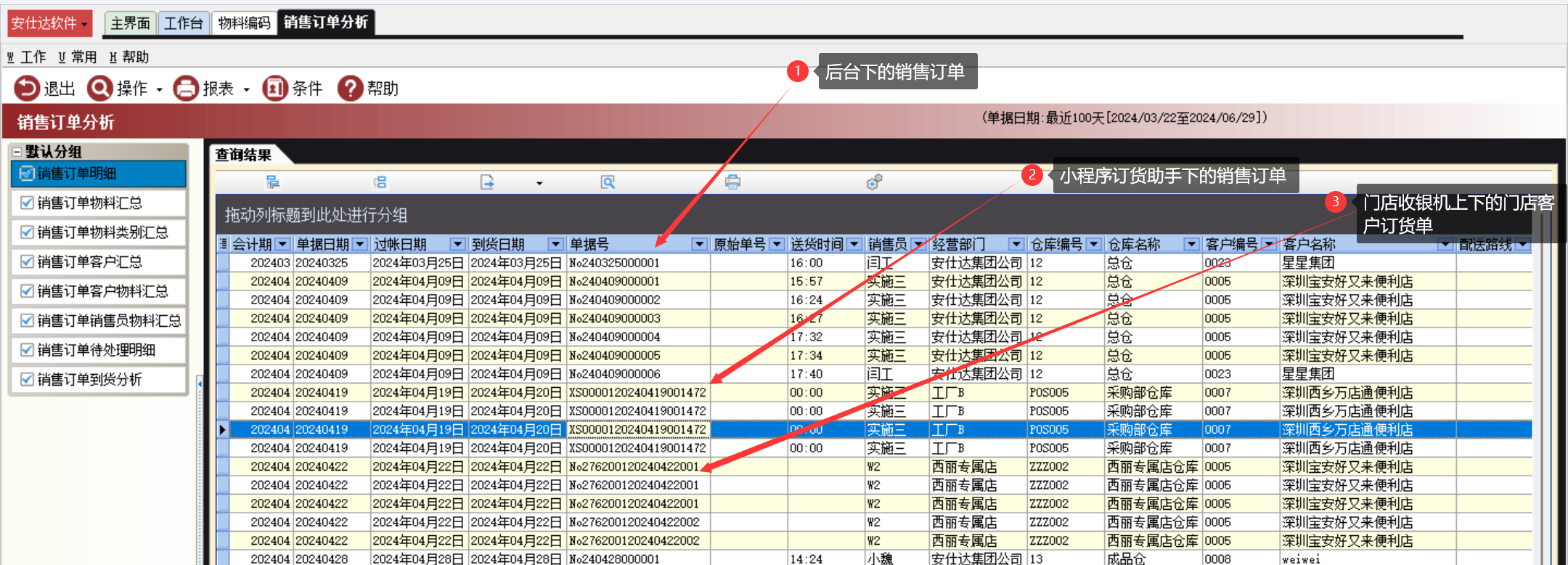Open the 会计期 column filter dropdown

[283, 245]
